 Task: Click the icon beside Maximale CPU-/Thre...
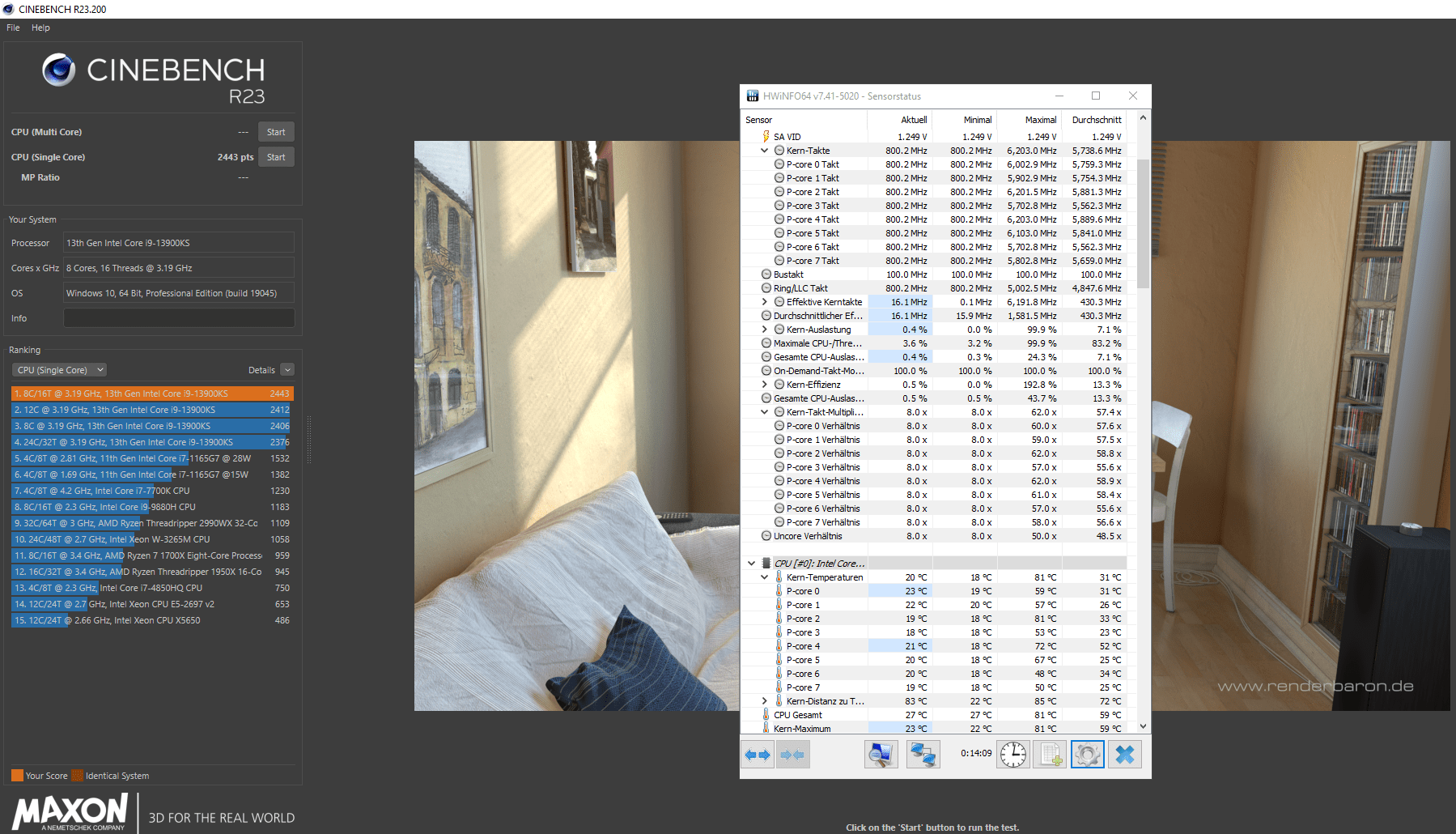(x=766, y=343)
